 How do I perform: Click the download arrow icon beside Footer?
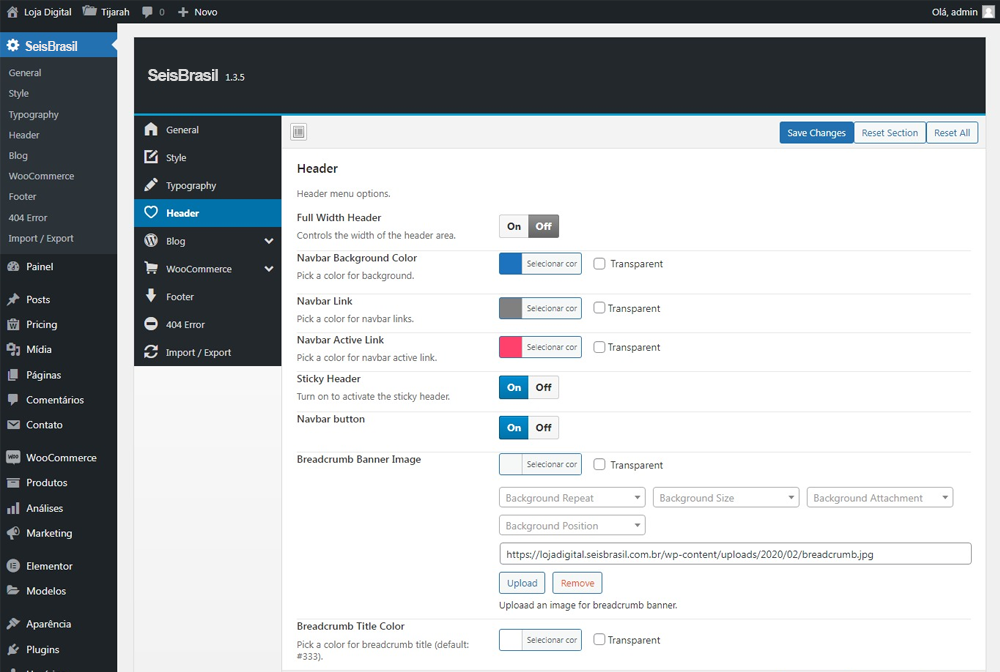tap(151, 296)
